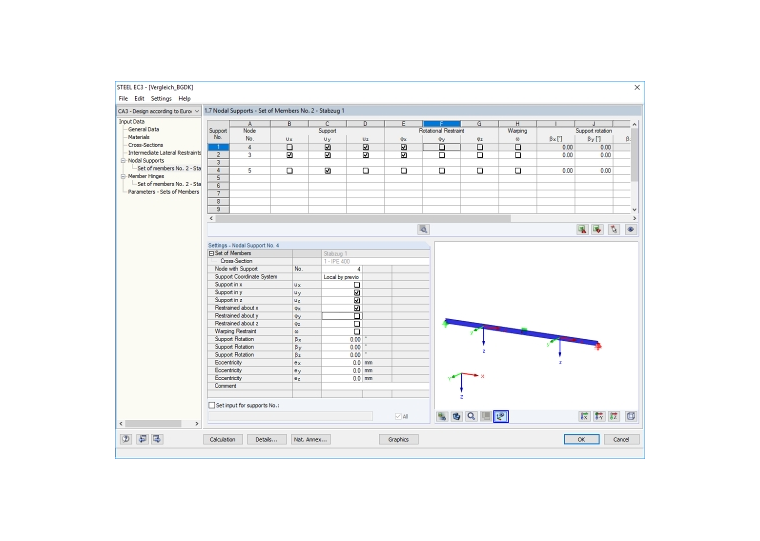
Task: Click the 'Local by previo' coordinate system field
Action: pos(342,277)
